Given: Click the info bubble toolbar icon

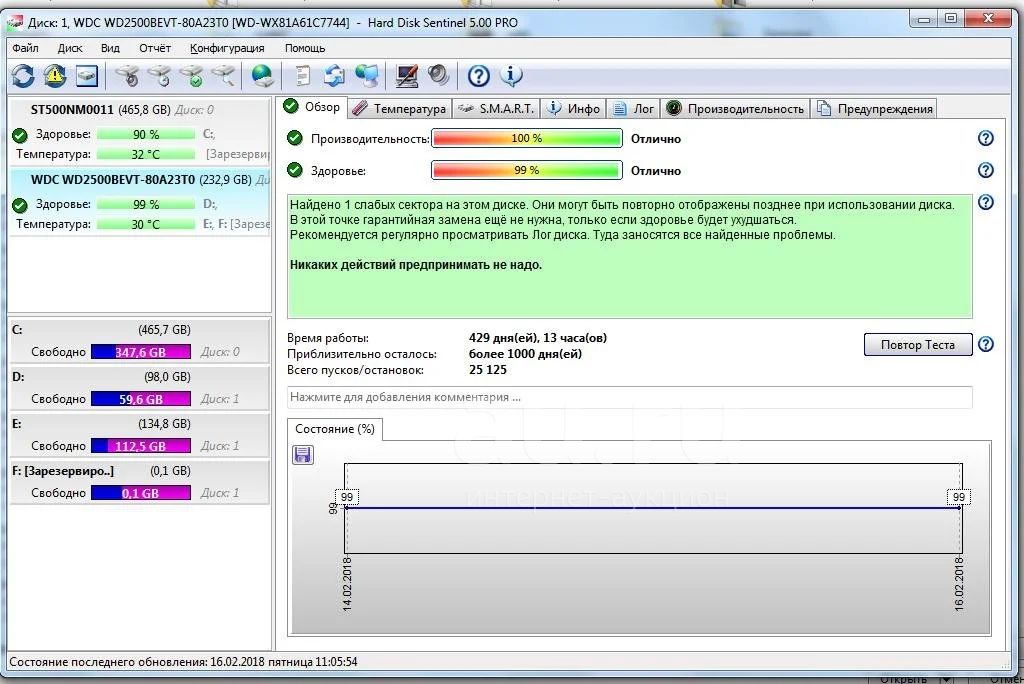Looking at the screenshot, I should point(511,76).
